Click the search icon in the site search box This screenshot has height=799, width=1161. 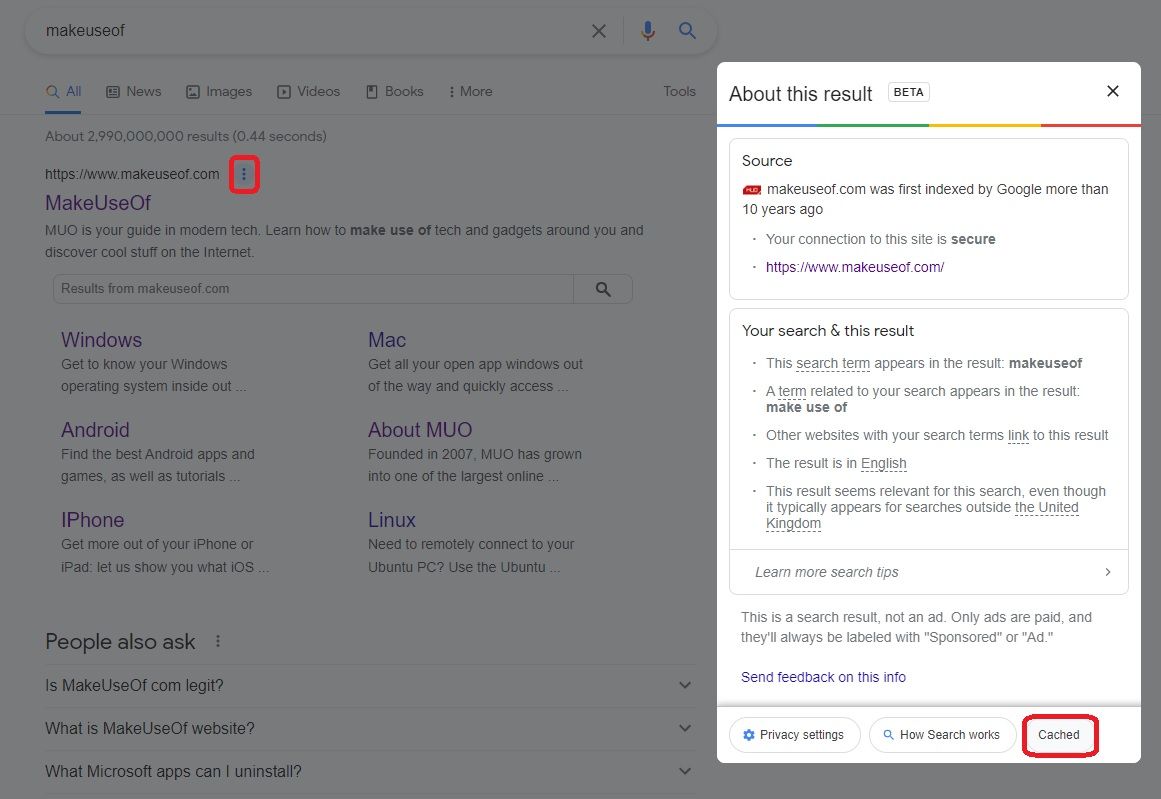click(602, 288)
